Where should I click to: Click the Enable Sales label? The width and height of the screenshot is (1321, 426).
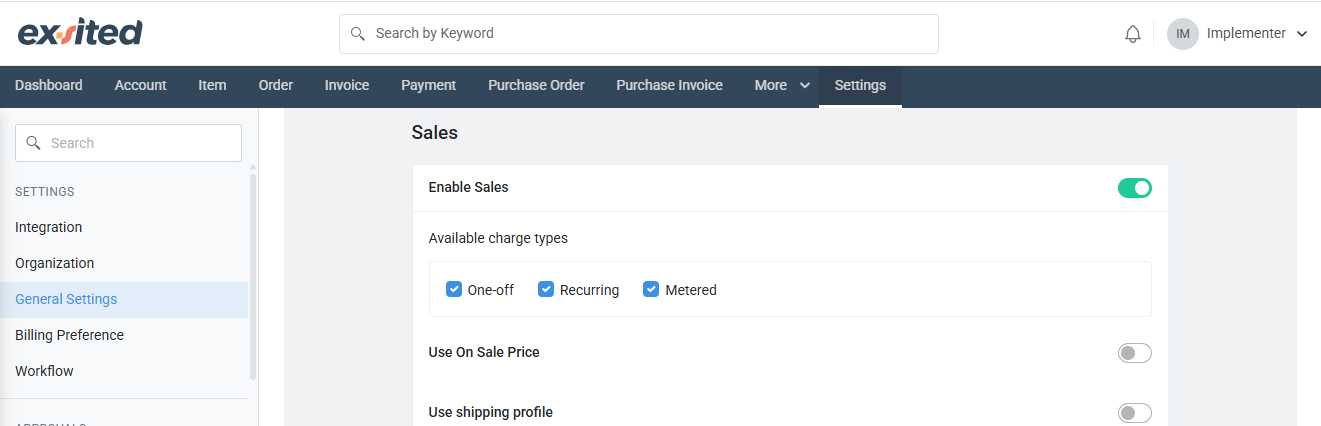pos(469,187)
